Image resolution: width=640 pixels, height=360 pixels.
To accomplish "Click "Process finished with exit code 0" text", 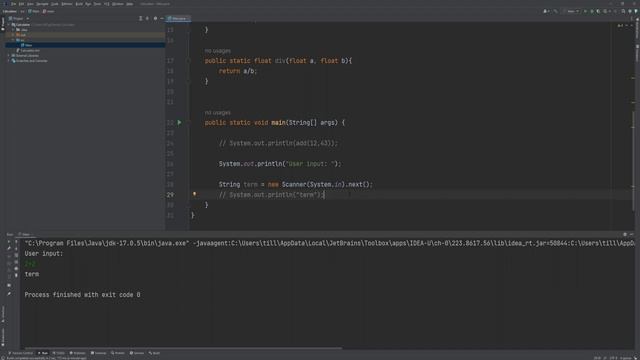I will (82, 295).
